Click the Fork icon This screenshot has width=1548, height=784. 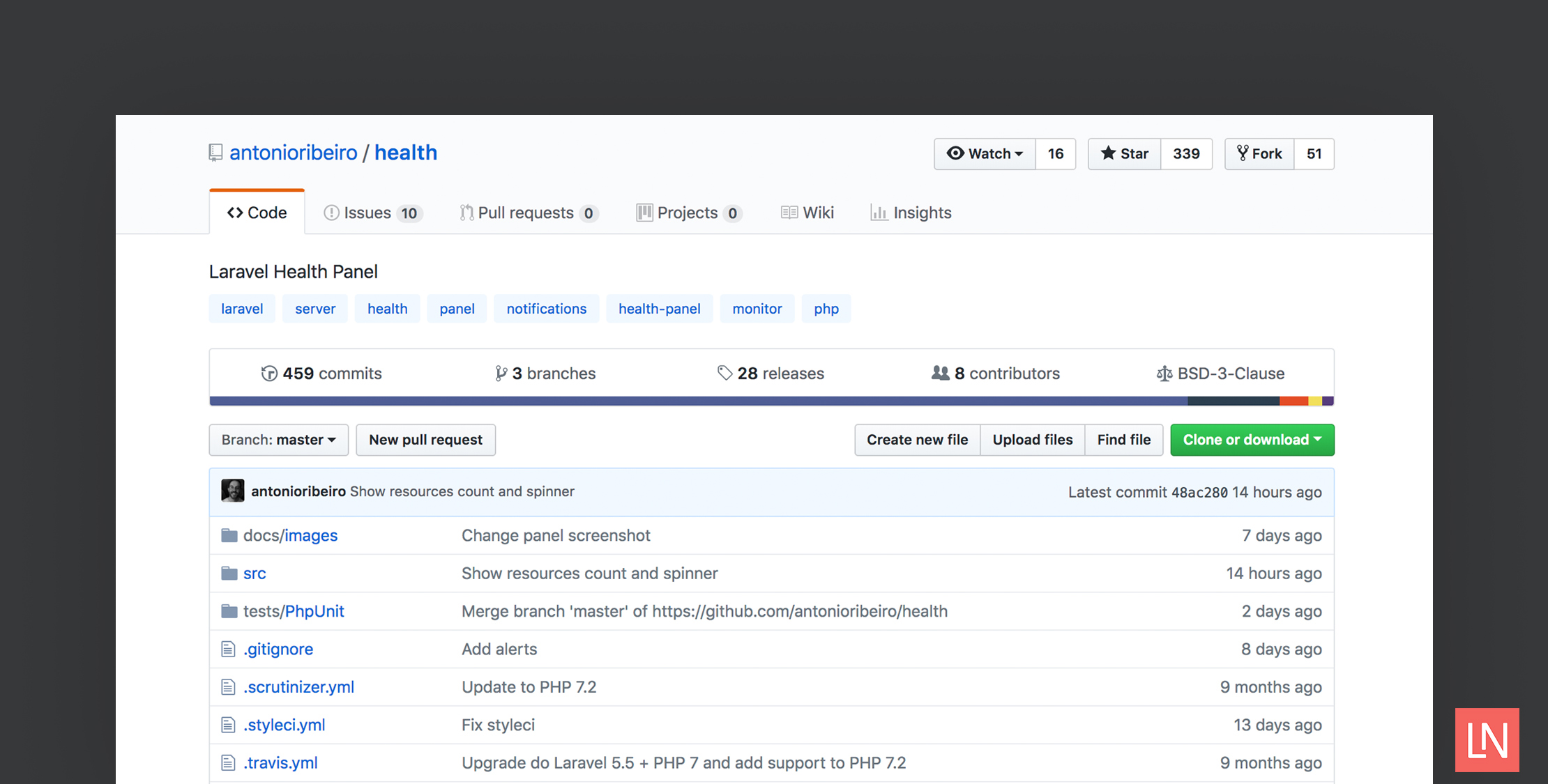pyautogui.click(x=1243, y=153)
